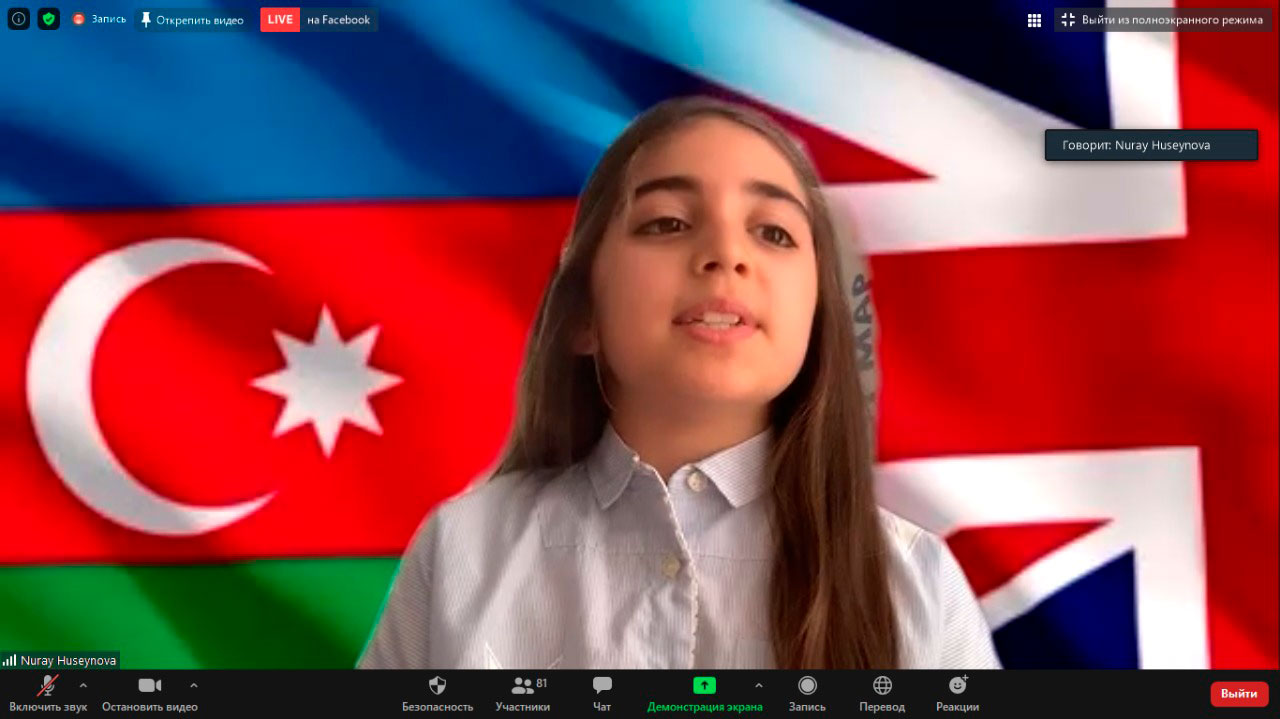
Task: Click the Говорит: Nuray Huseynova speaker notice
Action: point(1151,145)
